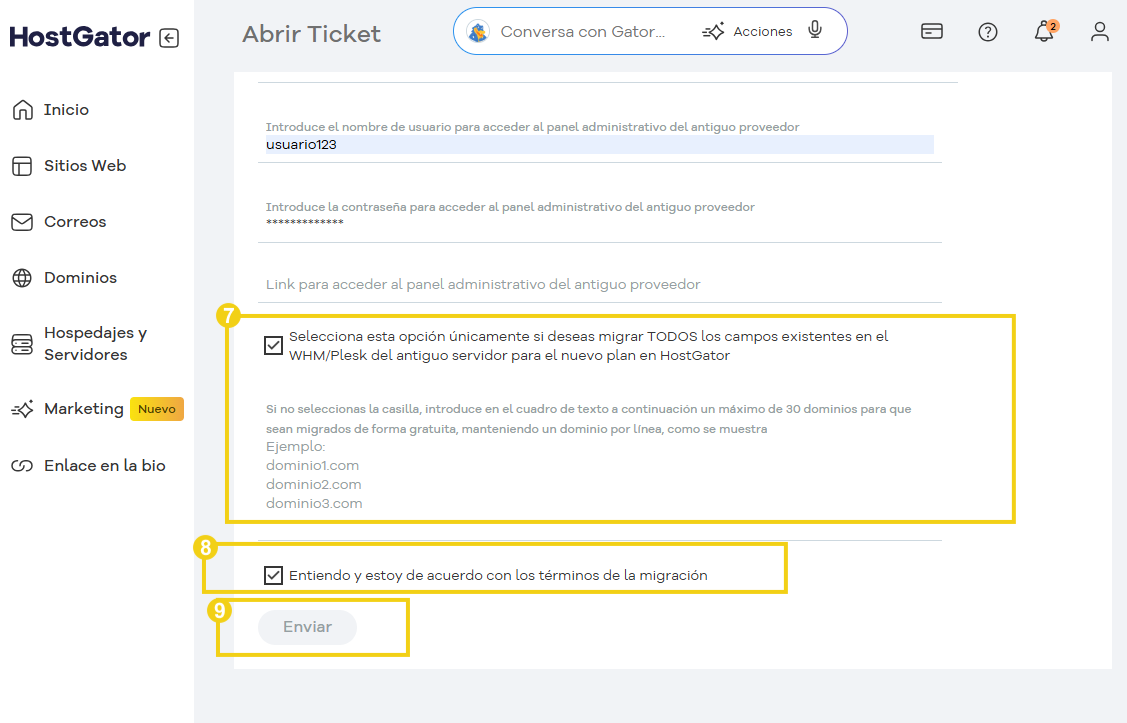View notifications via the bell icon
1127x723 pixels.
click(1043, 33)
